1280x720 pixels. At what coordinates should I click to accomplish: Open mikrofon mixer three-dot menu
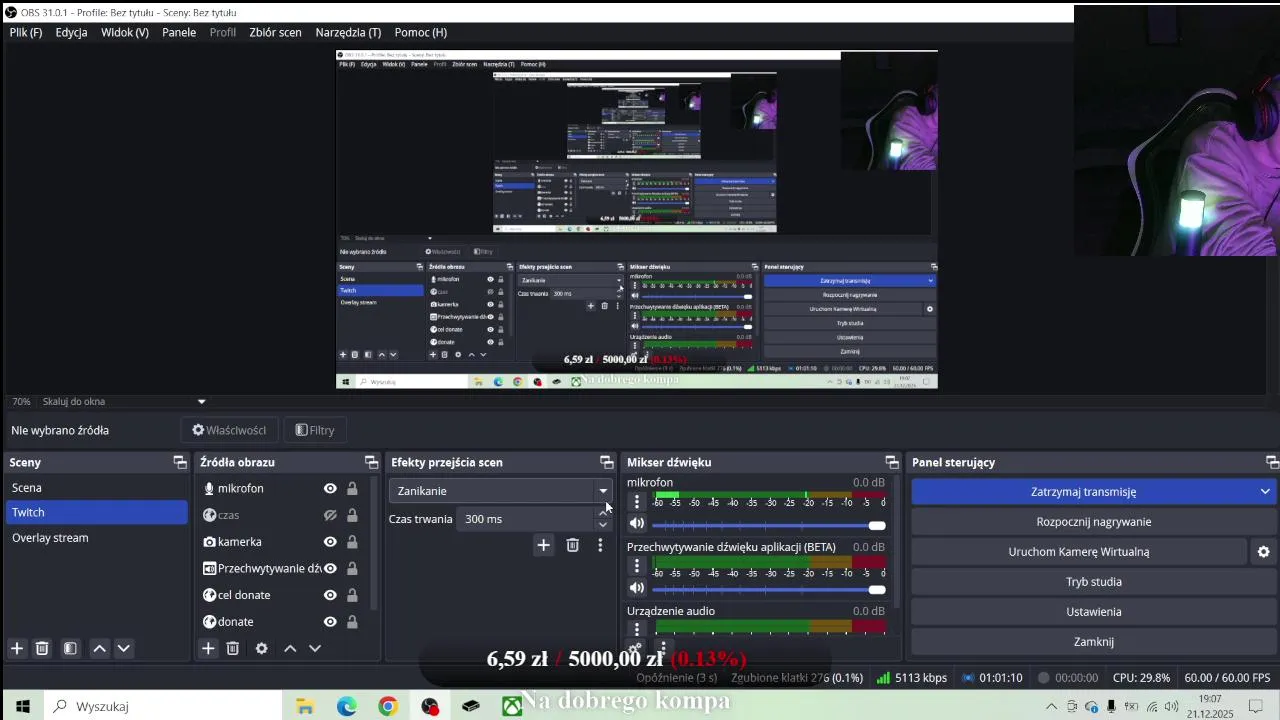pos(637,502)
